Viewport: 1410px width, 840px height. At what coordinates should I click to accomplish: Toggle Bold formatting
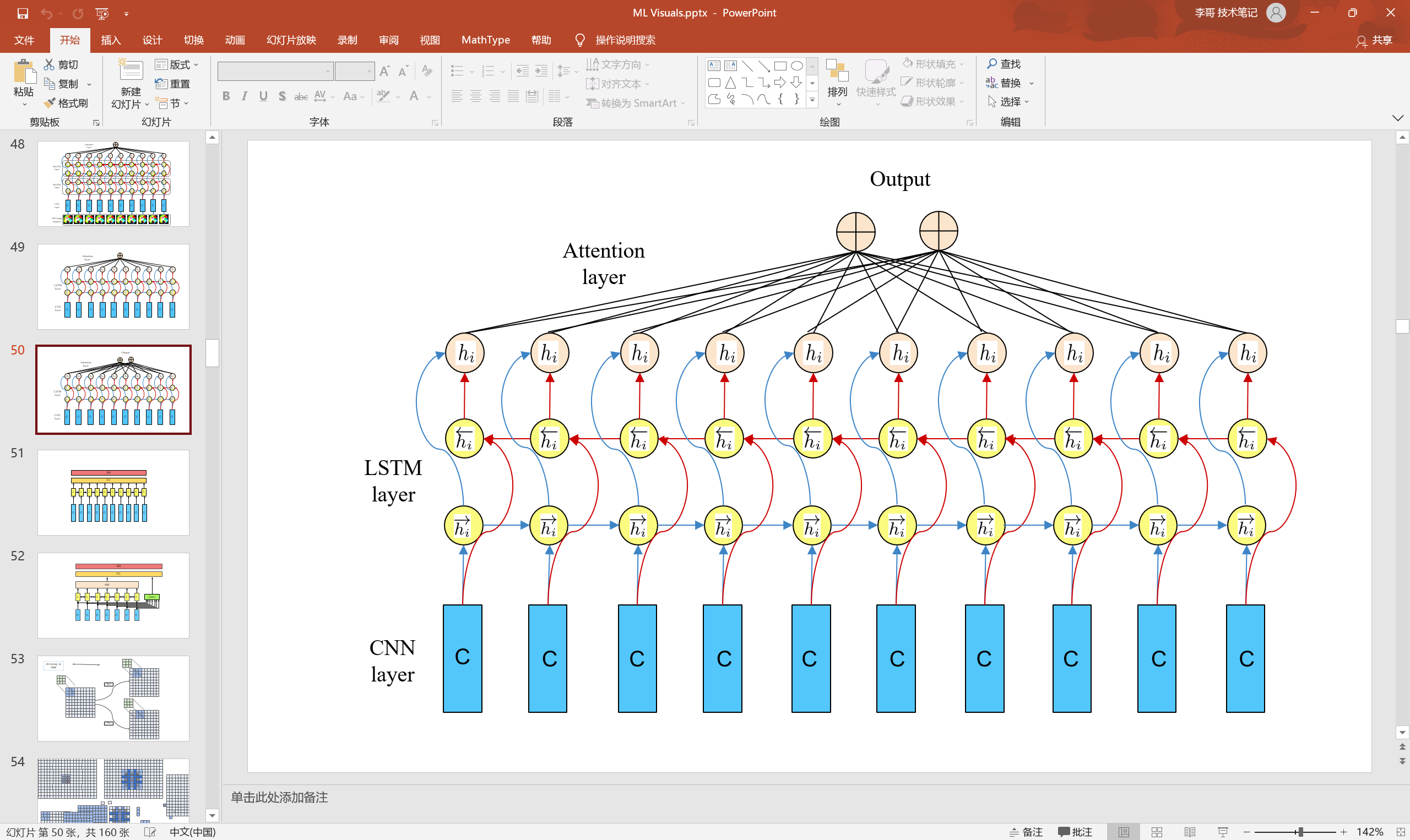(x=226, y=96)
